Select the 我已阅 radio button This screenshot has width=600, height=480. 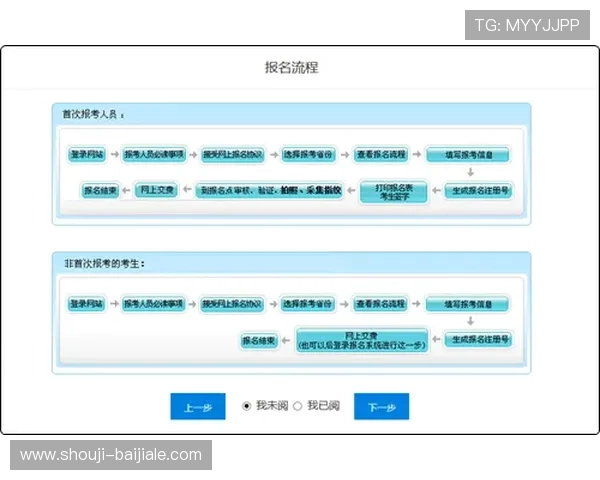click(x=298, y=406)
